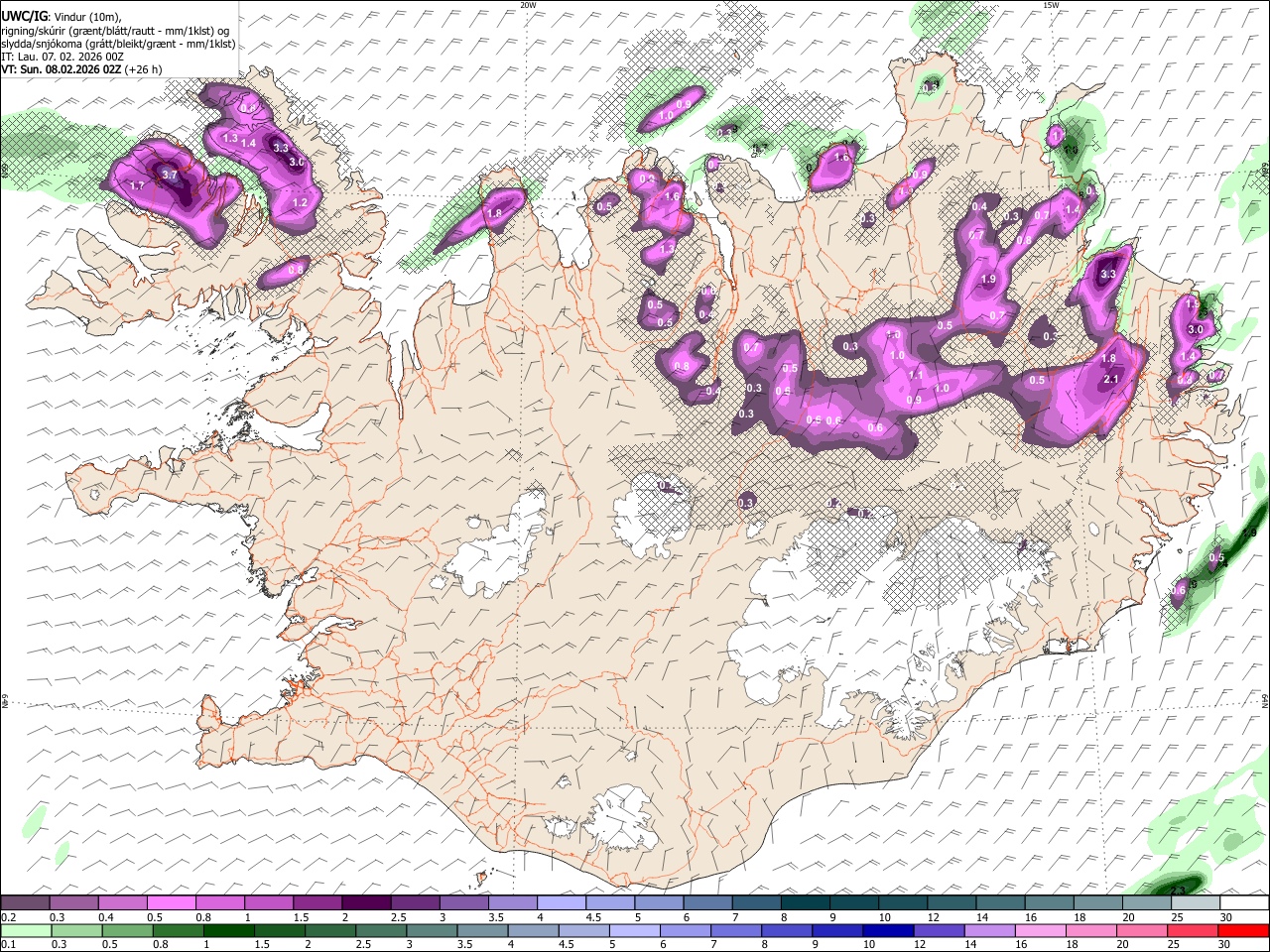Click the 'IT: Lau. 07. 02. 2026 00Z' initial time line
Image resolution: width=1270 pixels, height=952 pixels.
pyautogui.click(x=63, y=57)
